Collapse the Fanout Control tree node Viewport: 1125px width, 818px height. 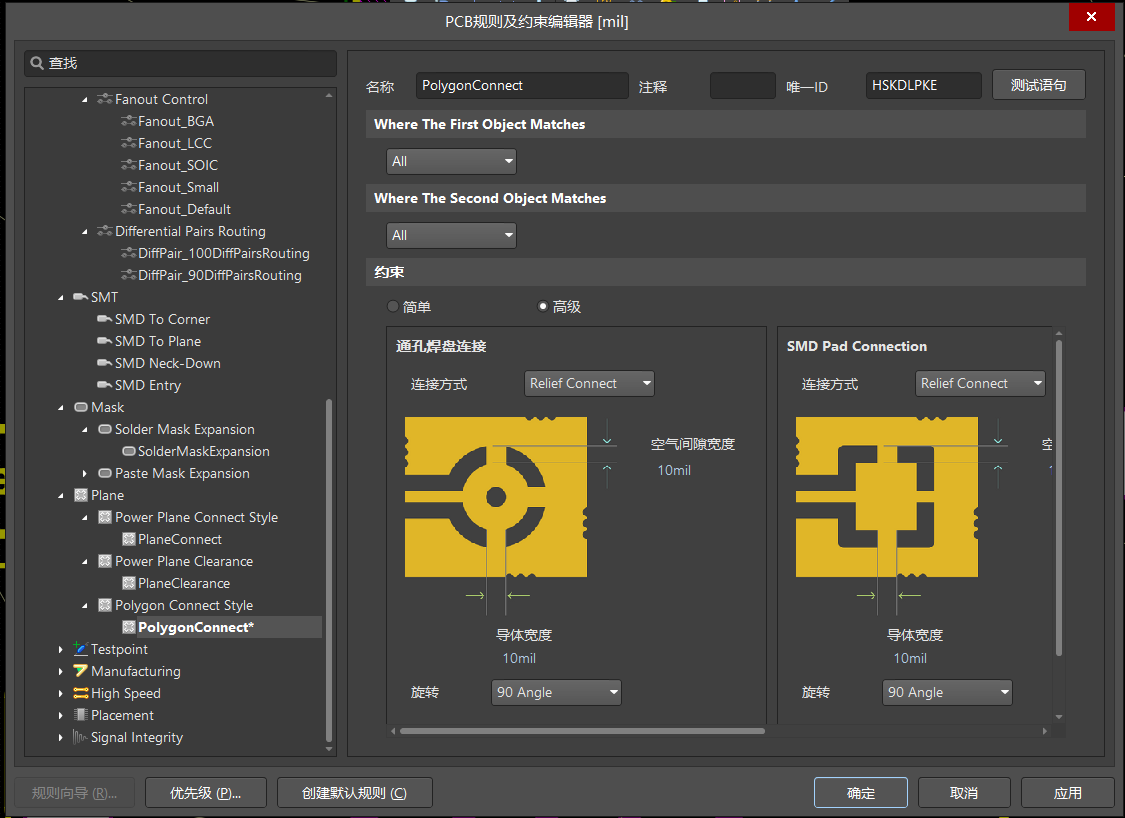click(85, 100)
